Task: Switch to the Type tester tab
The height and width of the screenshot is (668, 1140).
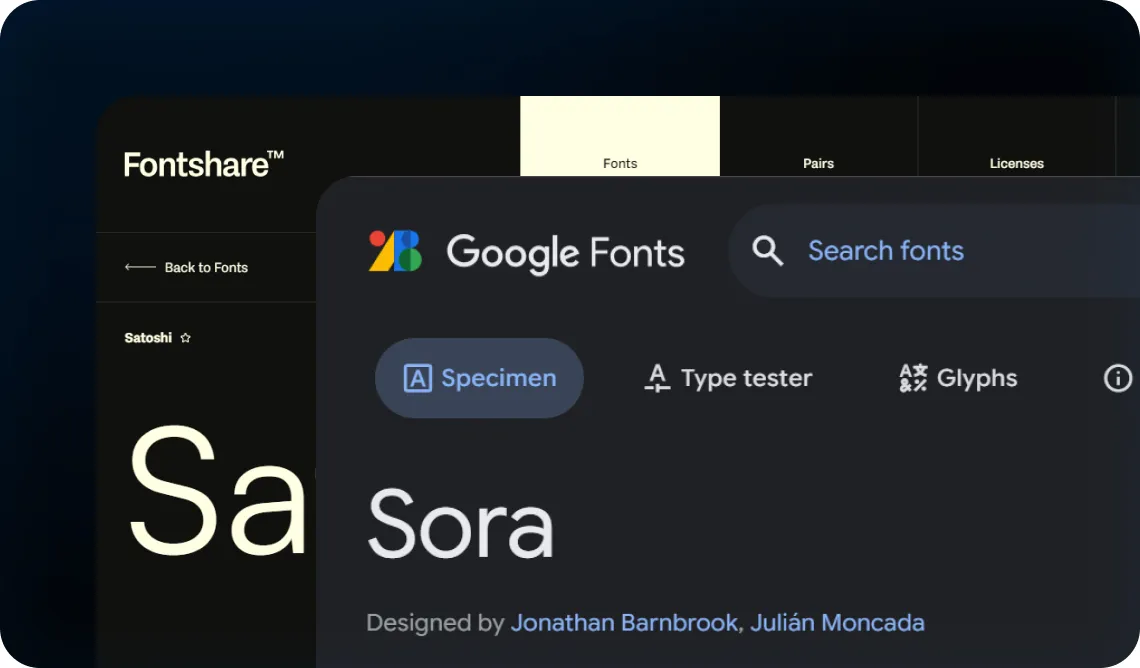Action: tap(746, 378)
